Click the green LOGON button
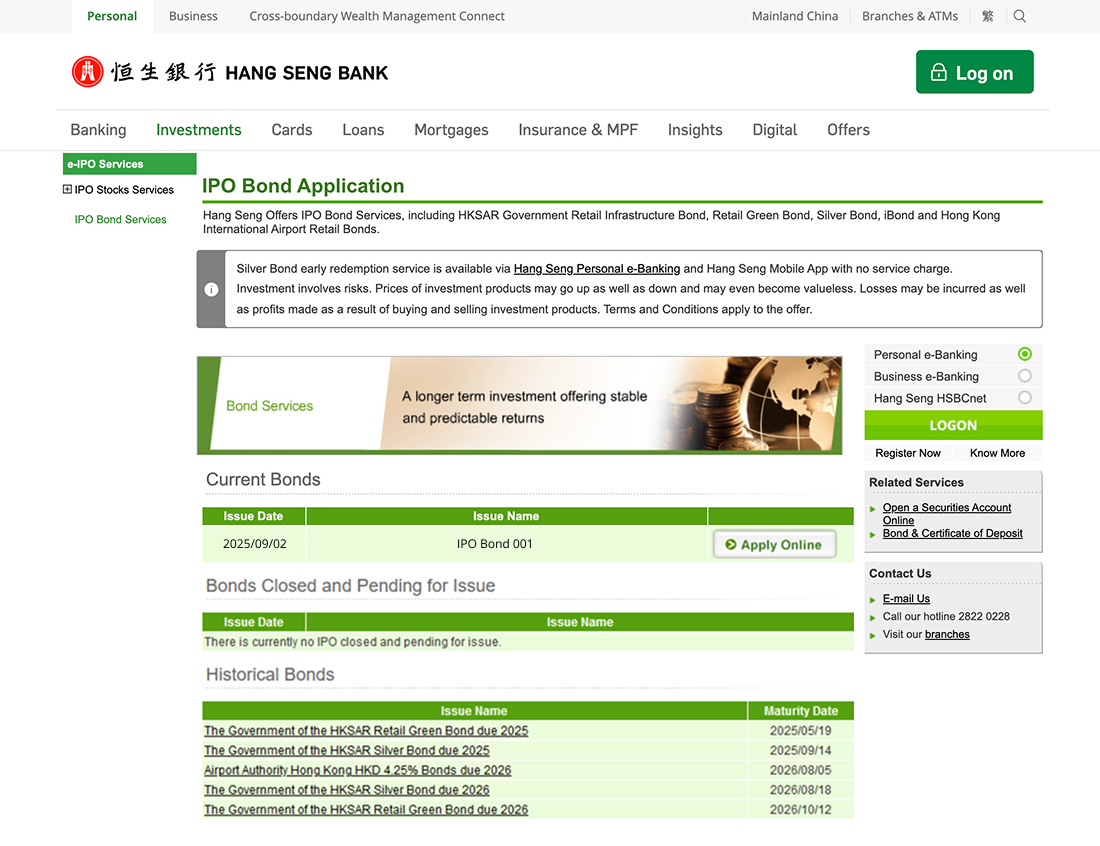Viewport: 1100px width, 846px height. pyautogui.click(x=953, y=425)
